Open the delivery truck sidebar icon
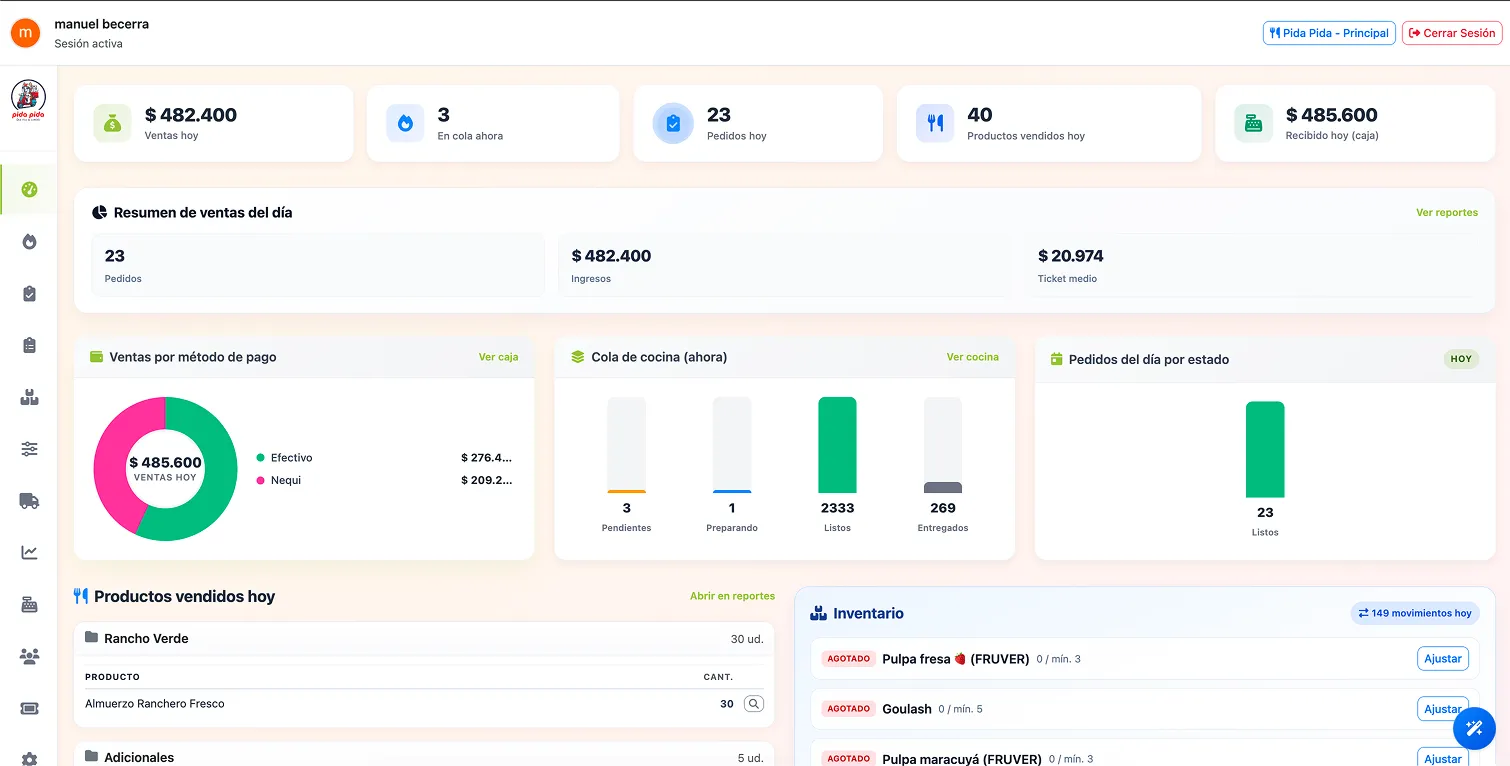 point(29,501)
